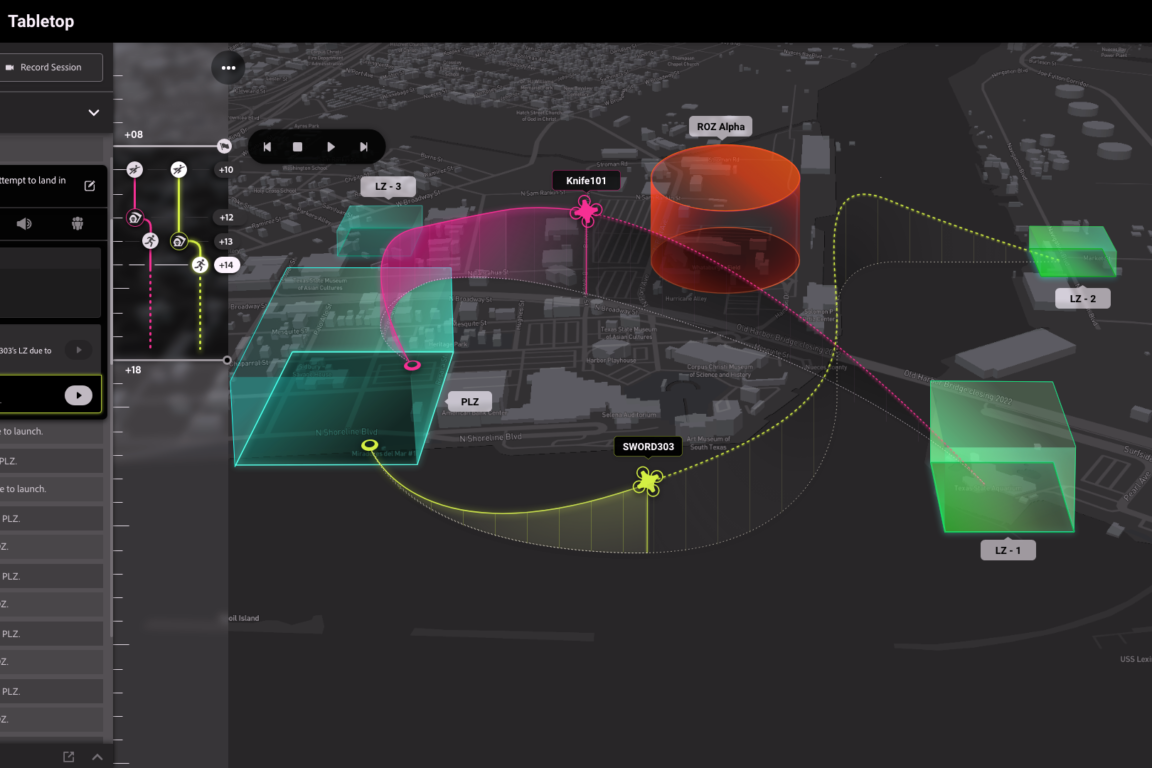
Task: Collapse the bottom panel with up chevron
Action: pyautogui.click(x=97, y=757)
